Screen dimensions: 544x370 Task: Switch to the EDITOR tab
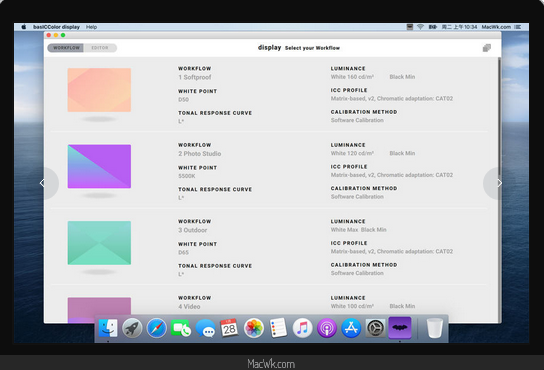100,48
